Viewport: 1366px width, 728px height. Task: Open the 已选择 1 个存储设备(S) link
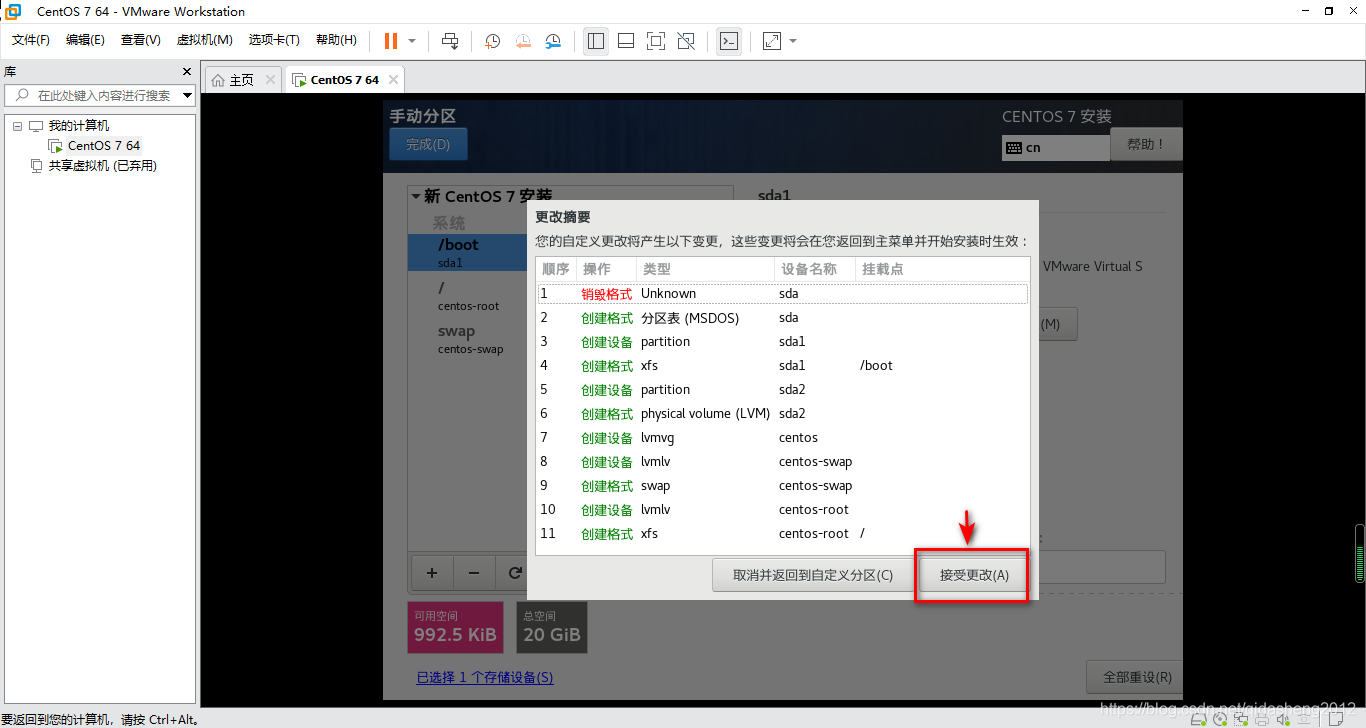point(485,678)
